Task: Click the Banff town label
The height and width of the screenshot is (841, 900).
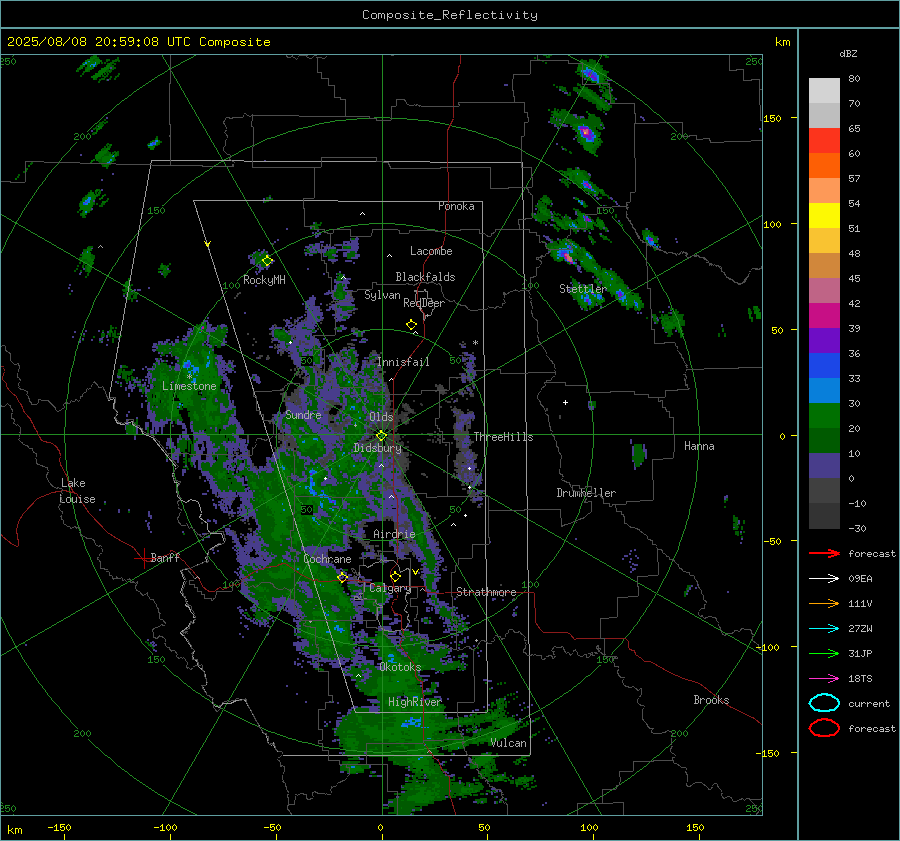Action: coord(165,557)
